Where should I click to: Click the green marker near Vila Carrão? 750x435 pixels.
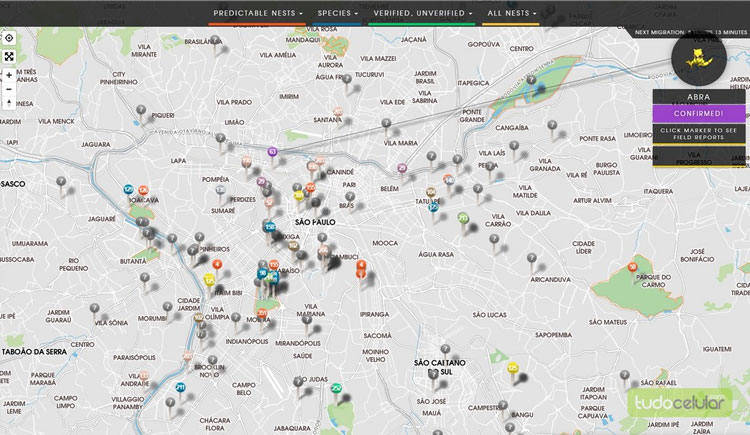tap(463, 217)
